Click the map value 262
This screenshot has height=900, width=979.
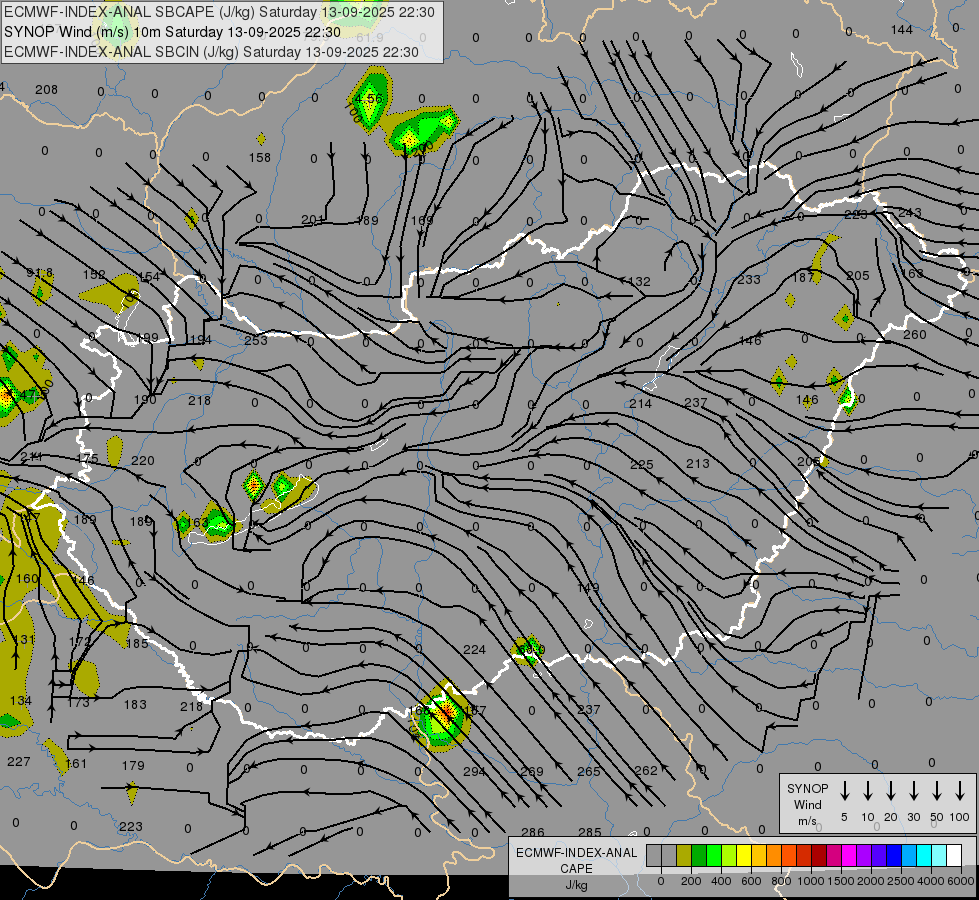pos(646,771)
